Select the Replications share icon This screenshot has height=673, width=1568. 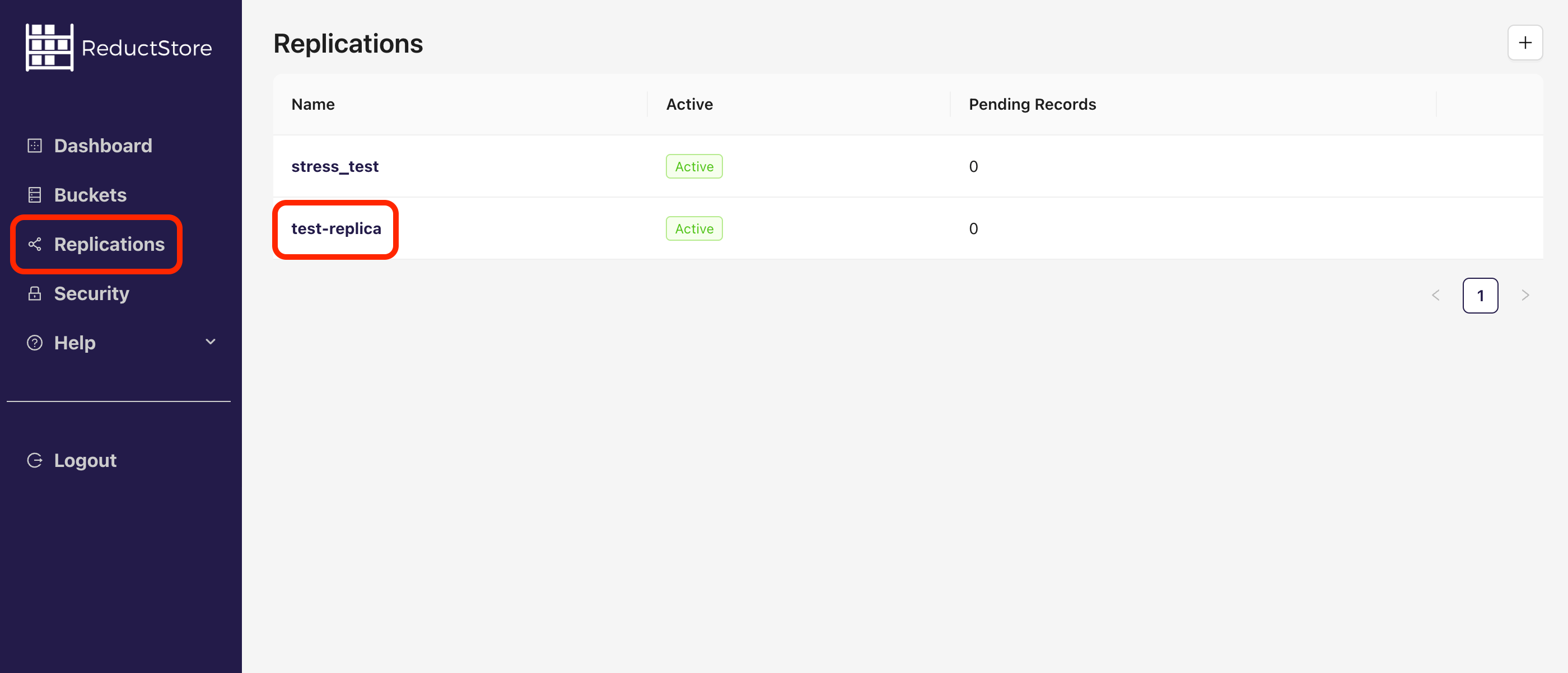point(35,244)
